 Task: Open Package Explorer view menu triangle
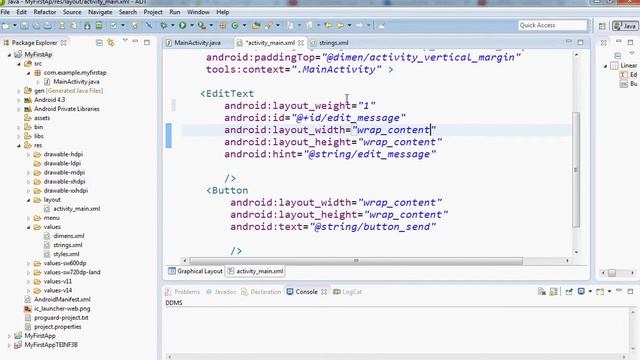(125, 41)
